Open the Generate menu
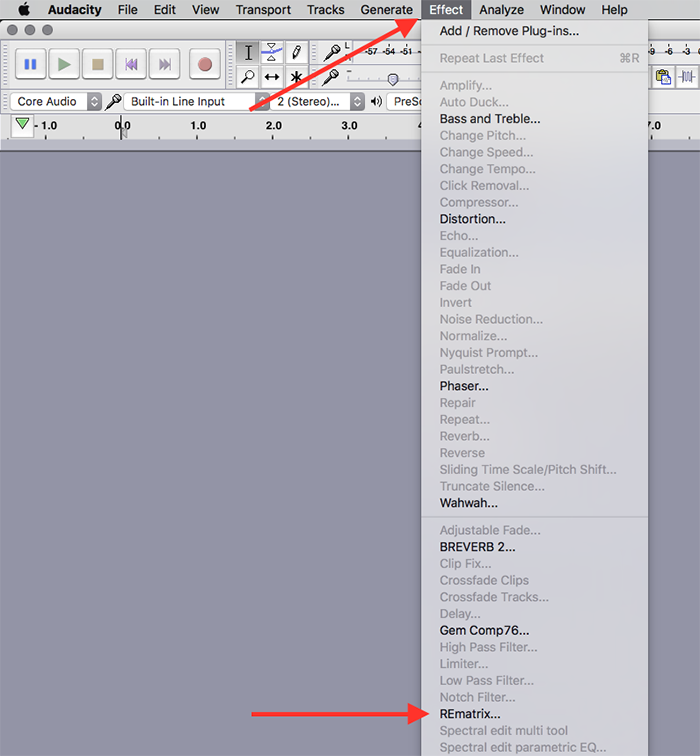 pyautogui.click(x=387, y=10)
